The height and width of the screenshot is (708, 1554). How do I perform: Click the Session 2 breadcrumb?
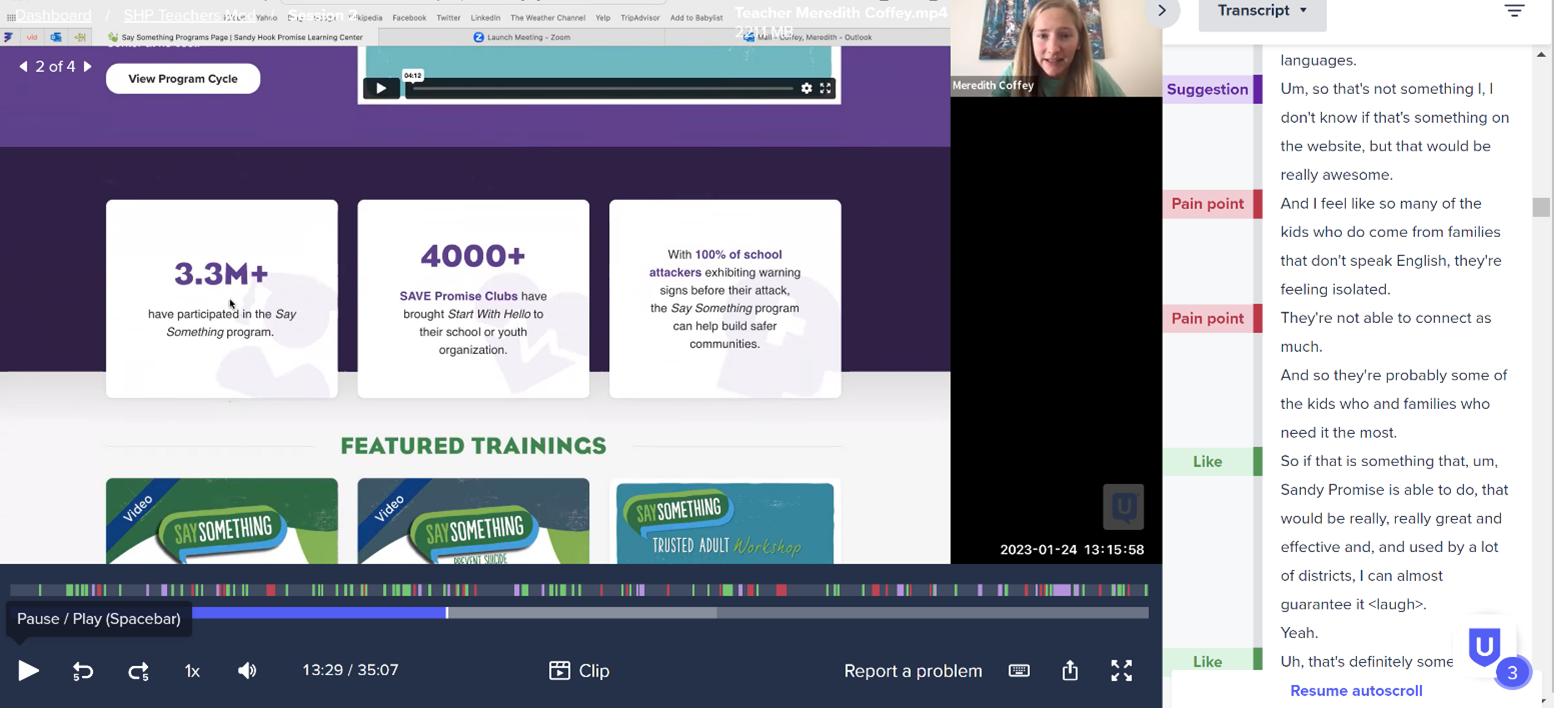coord(322,15)
